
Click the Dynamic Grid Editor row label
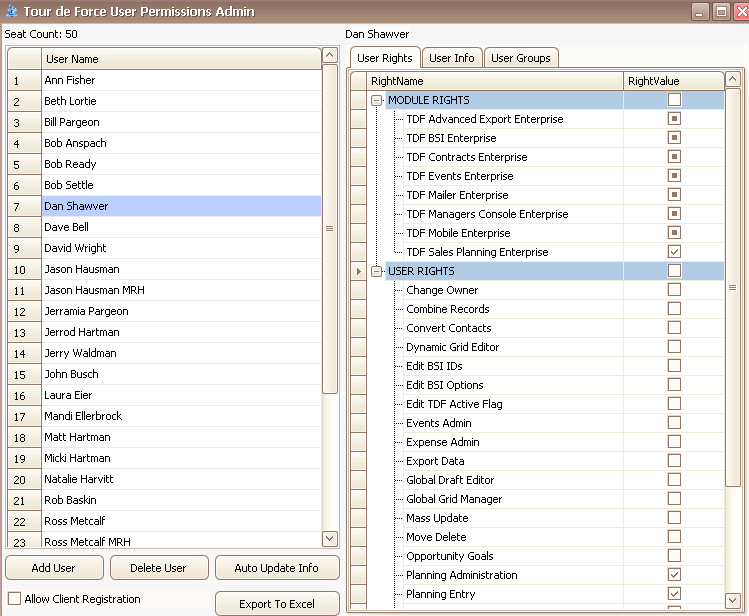pos(452,347)
